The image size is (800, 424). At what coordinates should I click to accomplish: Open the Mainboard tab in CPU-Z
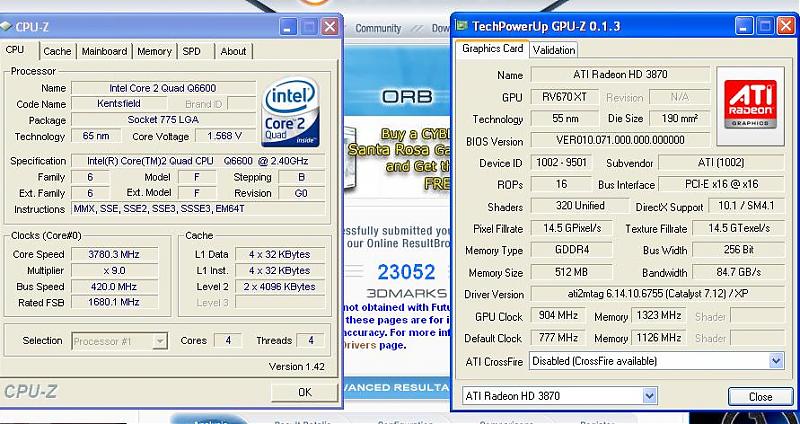[104, 51]
